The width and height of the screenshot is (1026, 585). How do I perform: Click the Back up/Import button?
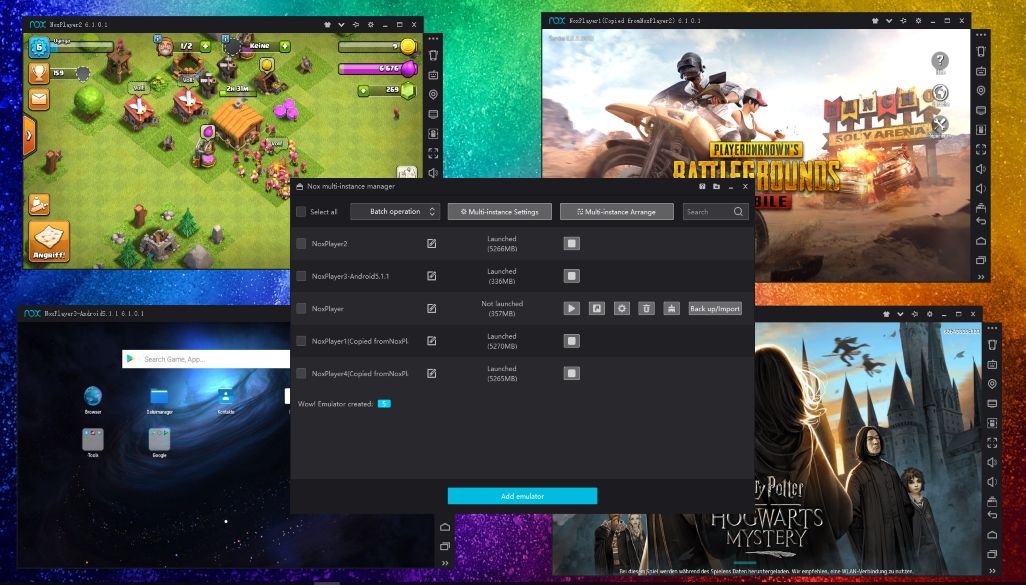coord(715,308)
